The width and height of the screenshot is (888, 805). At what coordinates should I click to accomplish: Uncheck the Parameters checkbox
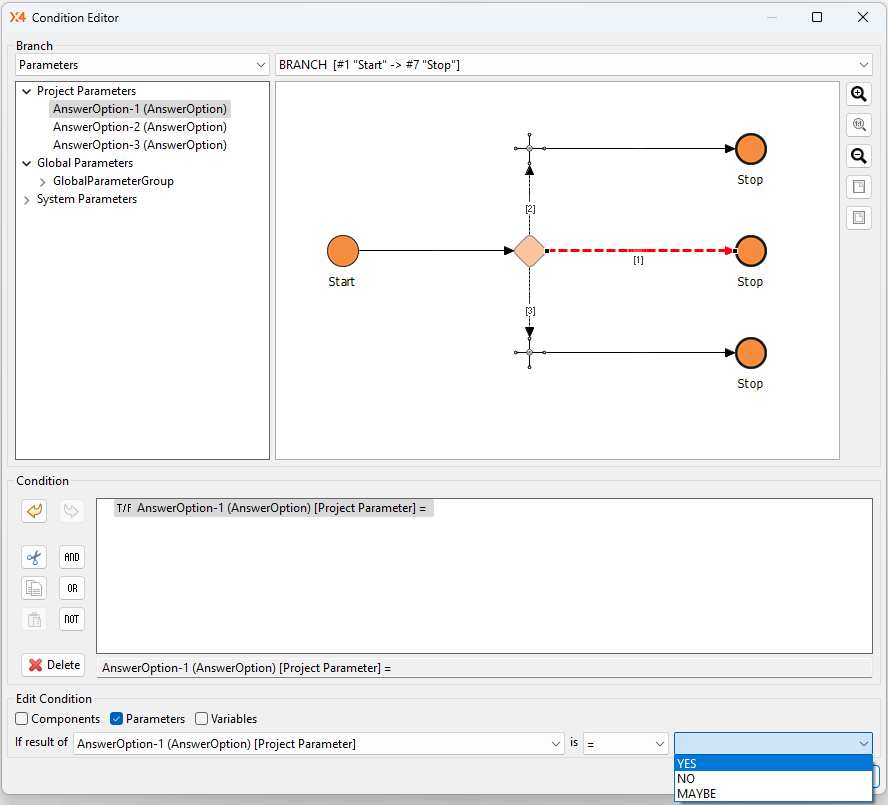click(x=116, y=719)
